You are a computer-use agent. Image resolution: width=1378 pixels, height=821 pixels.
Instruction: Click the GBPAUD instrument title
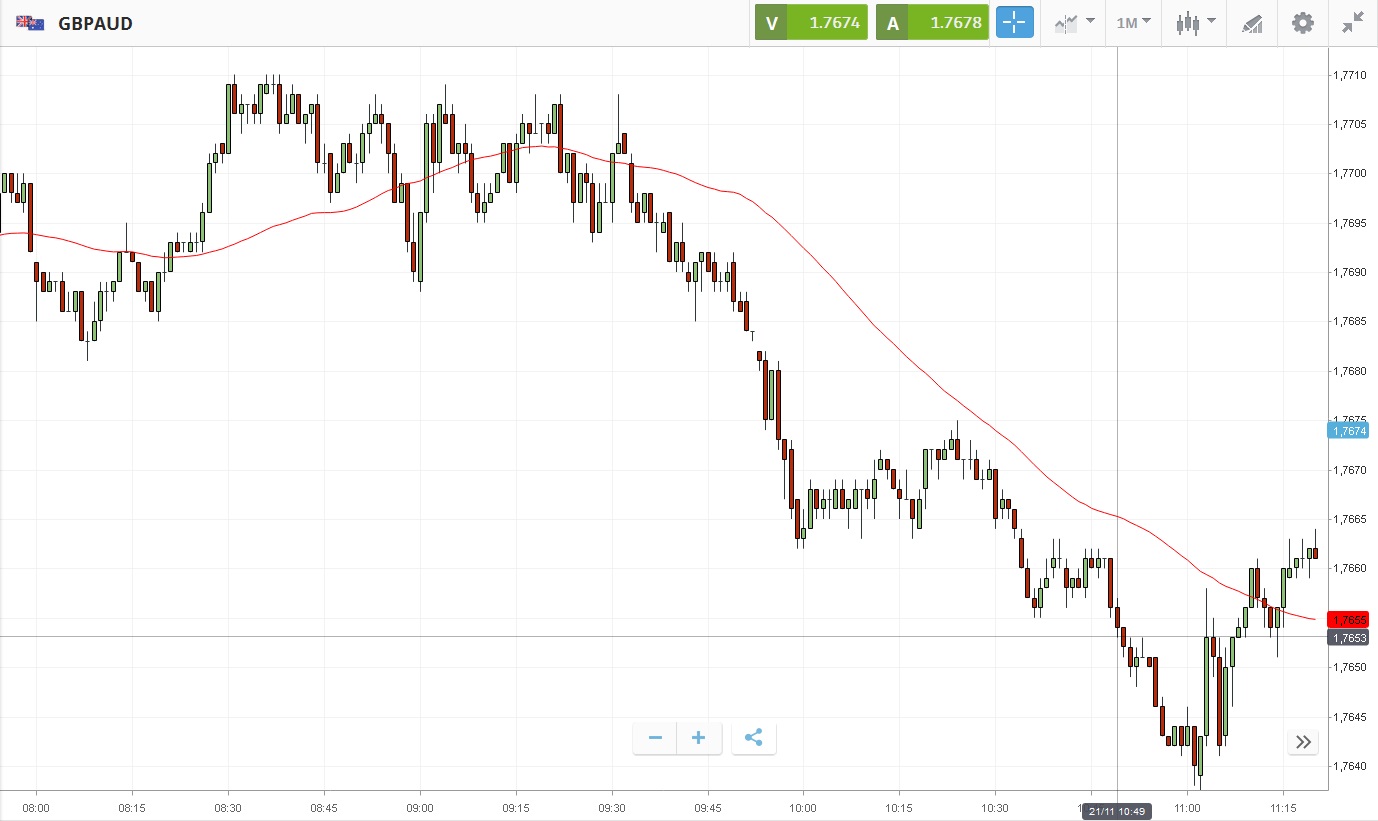click(96, 23)
